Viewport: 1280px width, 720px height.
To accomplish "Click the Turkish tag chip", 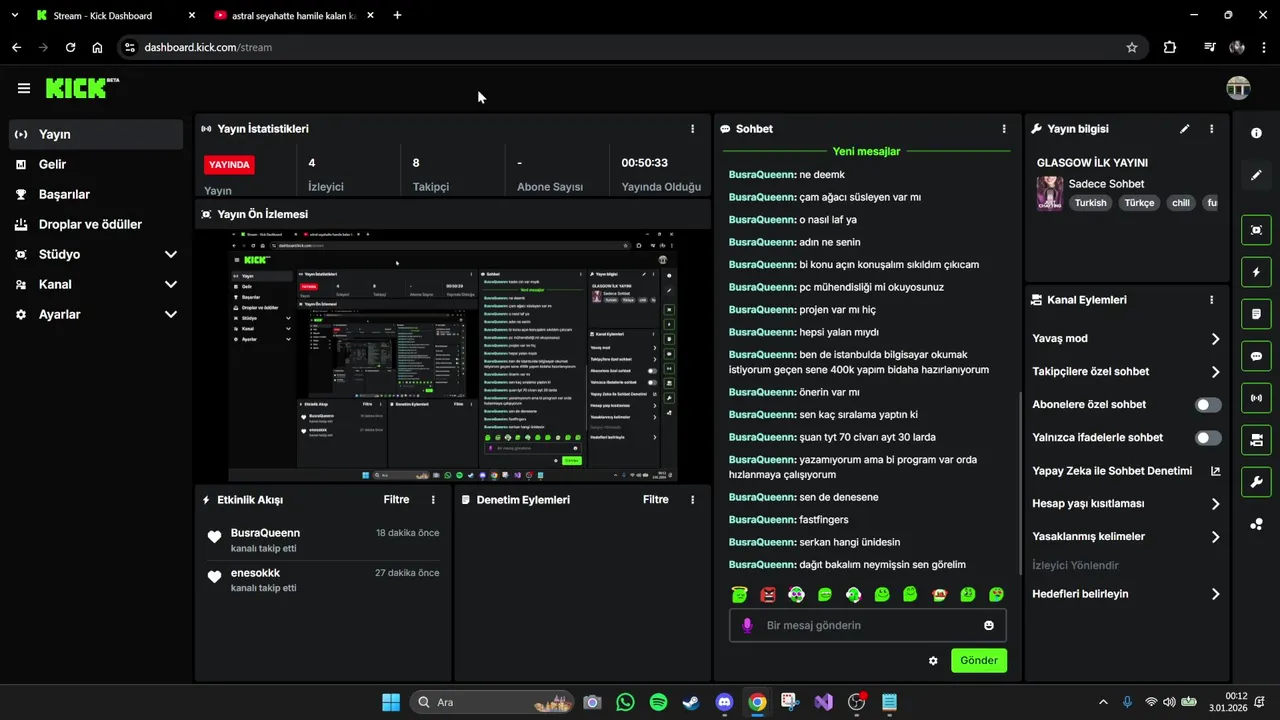I will (x=1091, y=203).
